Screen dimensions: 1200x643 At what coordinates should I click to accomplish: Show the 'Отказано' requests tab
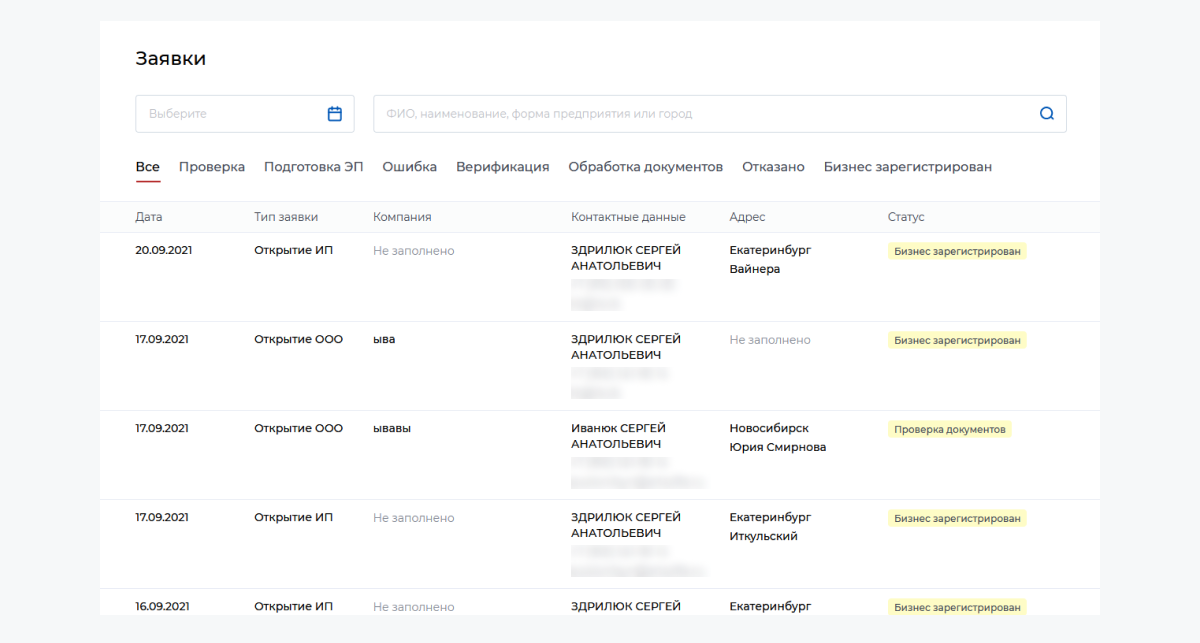[773, 167]
